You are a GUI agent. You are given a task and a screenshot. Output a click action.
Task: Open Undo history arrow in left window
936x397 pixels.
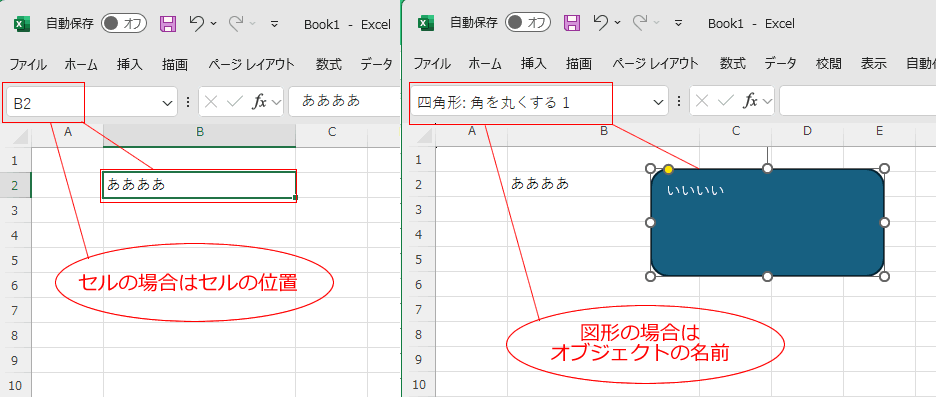point(214,24)
